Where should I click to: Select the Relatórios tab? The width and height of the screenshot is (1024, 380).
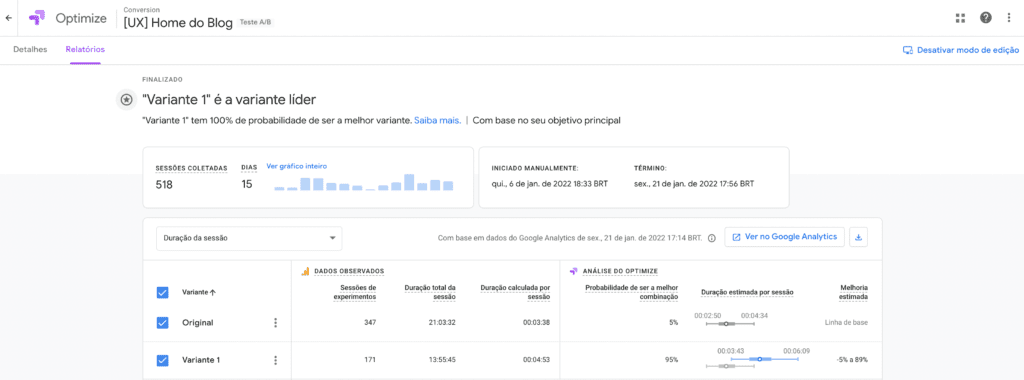[x=85, y=50]
